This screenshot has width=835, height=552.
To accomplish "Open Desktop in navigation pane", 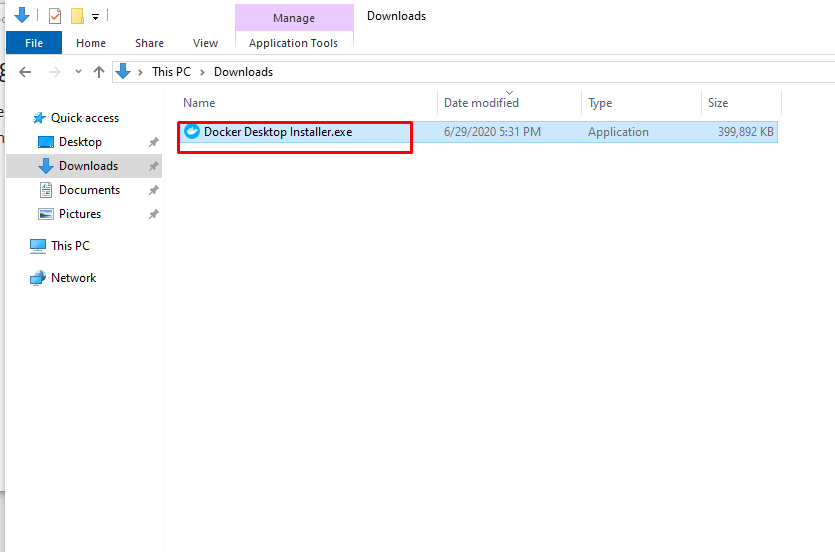I will click(x=80, y=142).
